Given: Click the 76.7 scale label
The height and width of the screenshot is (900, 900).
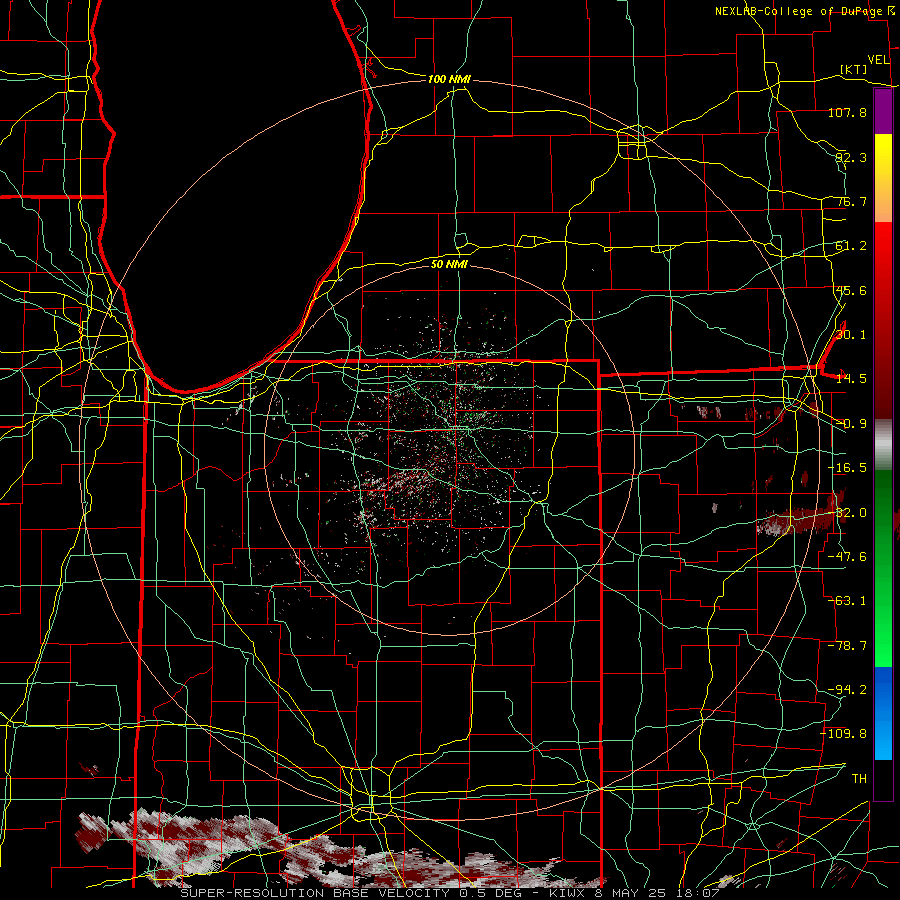Looking at the screenshot, I should click(851, 201).
